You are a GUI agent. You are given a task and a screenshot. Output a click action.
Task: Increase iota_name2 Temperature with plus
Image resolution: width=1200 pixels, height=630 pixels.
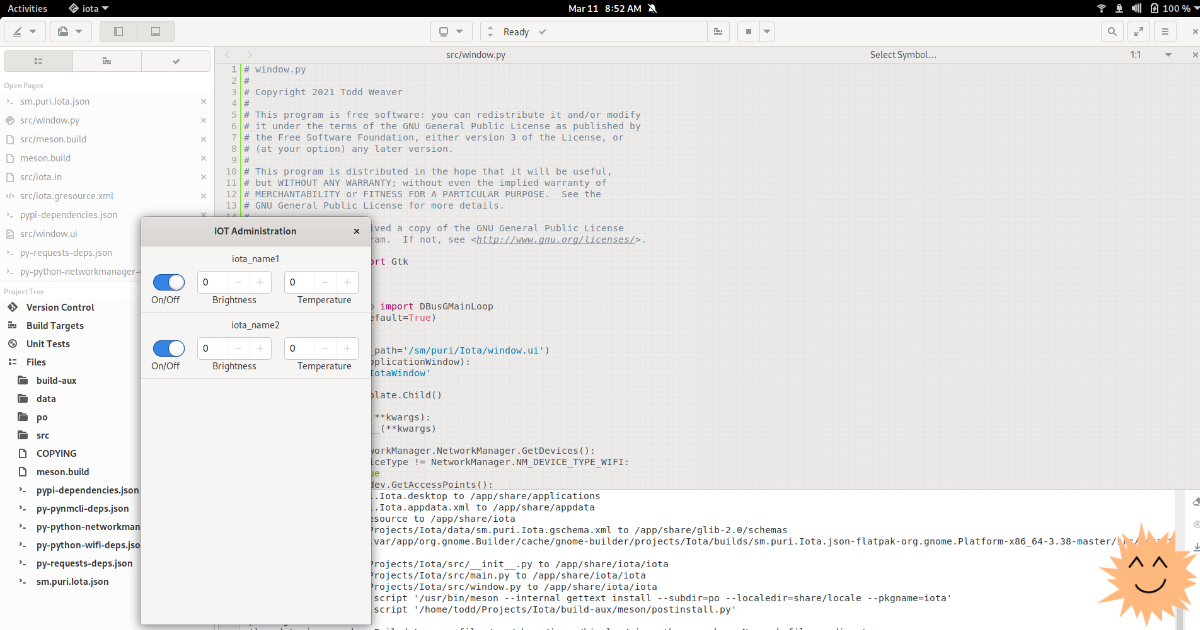click(x=347, y=349)
